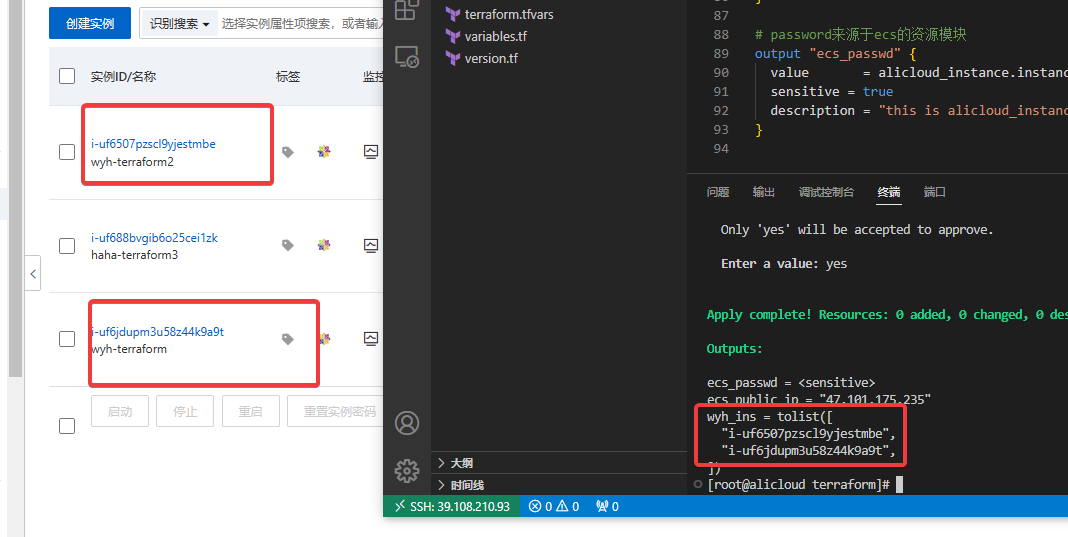Click the 创建实例 button
The width and height of the screenshot is (1068, 537).
pos(90,23)
